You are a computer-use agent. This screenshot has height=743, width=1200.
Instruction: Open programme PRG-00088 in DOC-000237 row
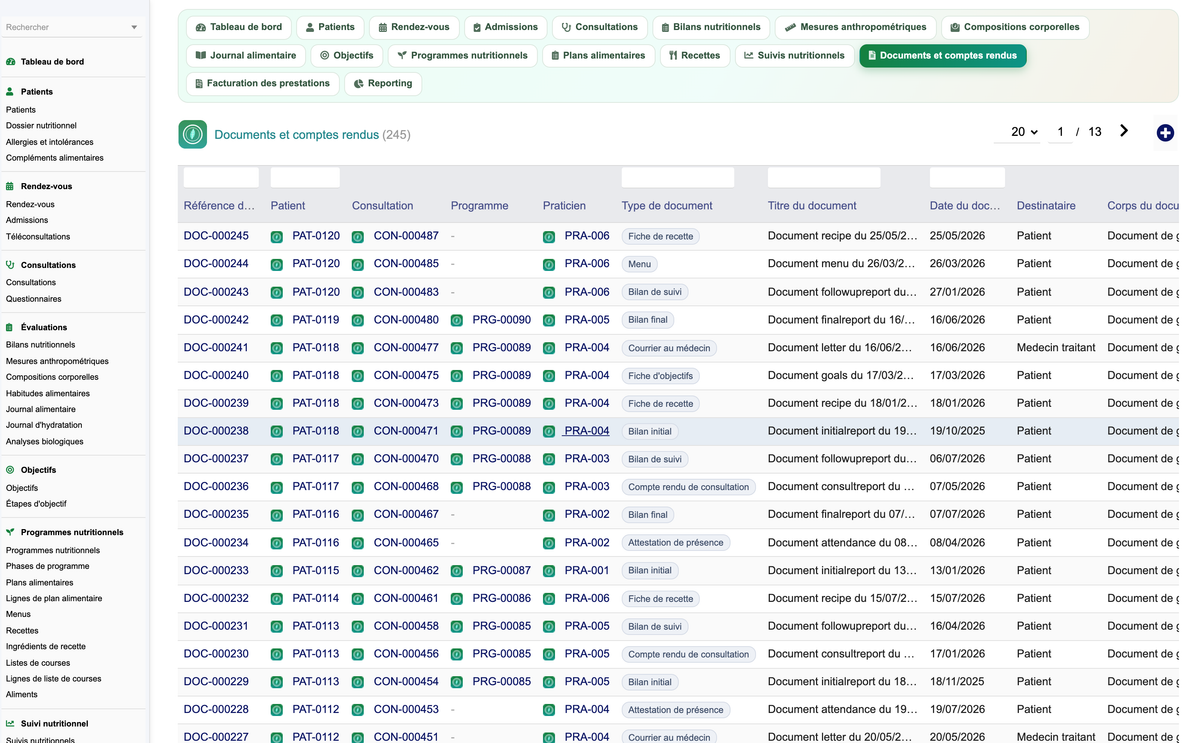[x=502, y=459]
